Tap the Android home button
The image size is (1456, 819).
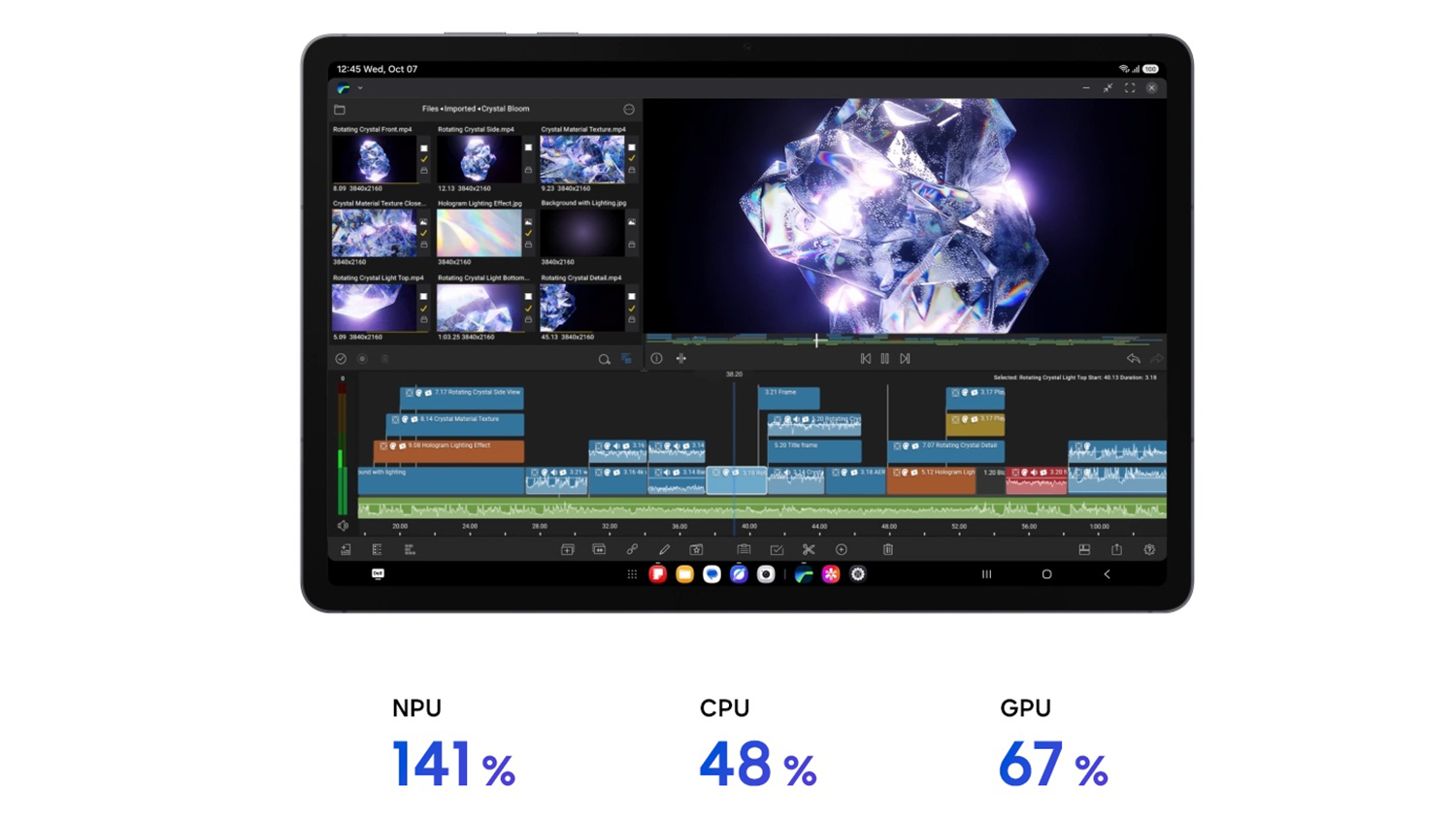(x=1046, y=574)
